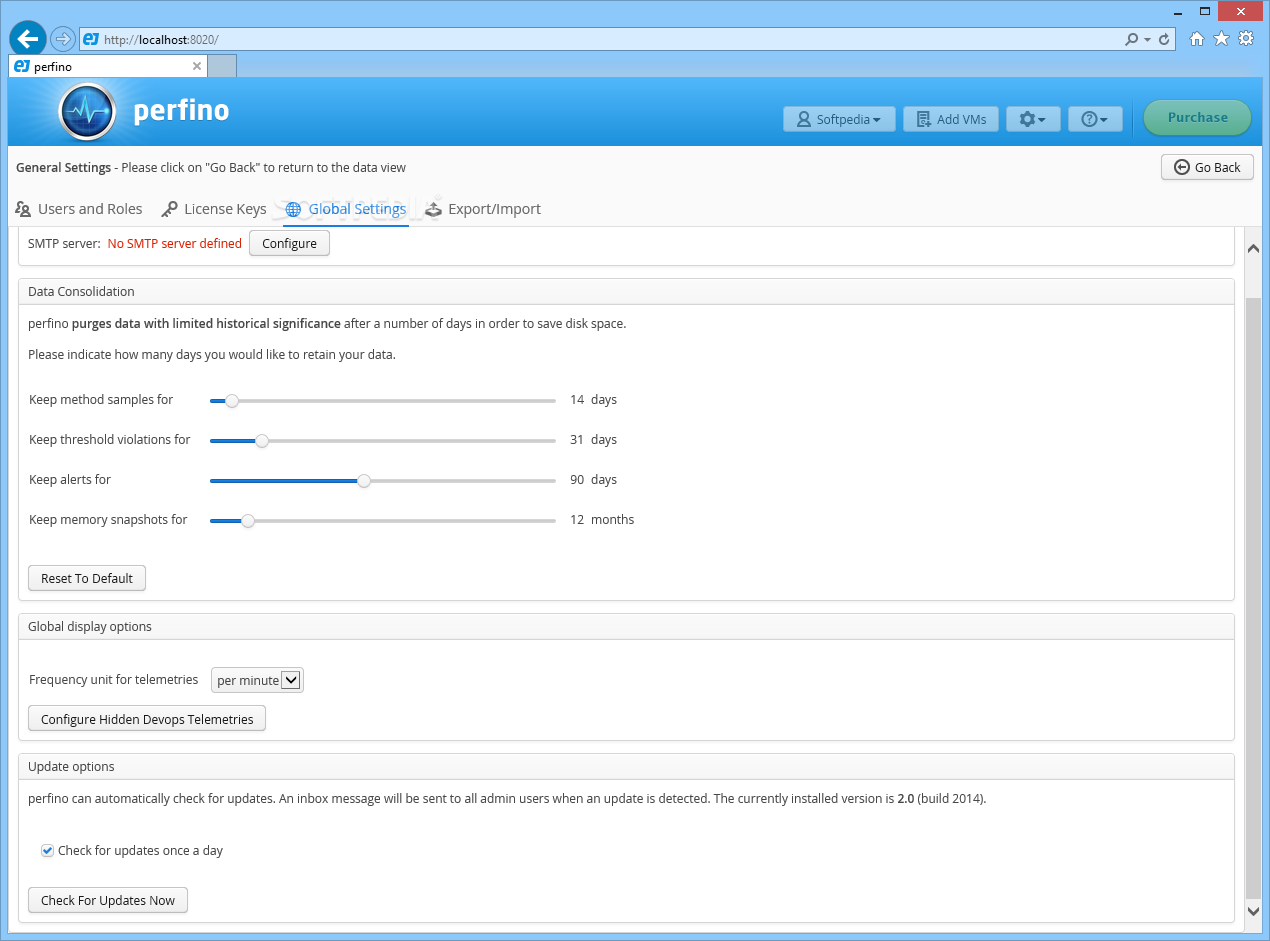Open the Favorites star icon

1221,39
